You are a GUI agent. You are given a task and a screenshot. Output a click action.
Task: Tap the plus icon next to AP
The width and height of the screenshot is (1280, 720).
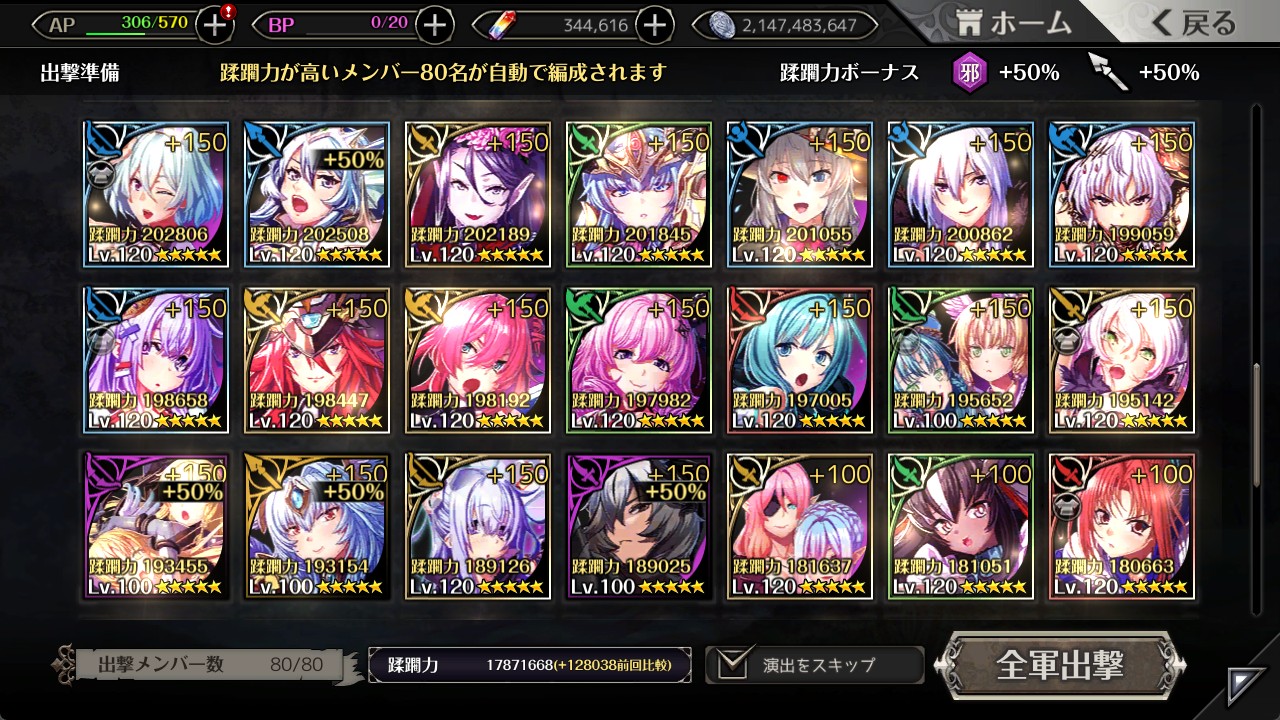point(215,25)
